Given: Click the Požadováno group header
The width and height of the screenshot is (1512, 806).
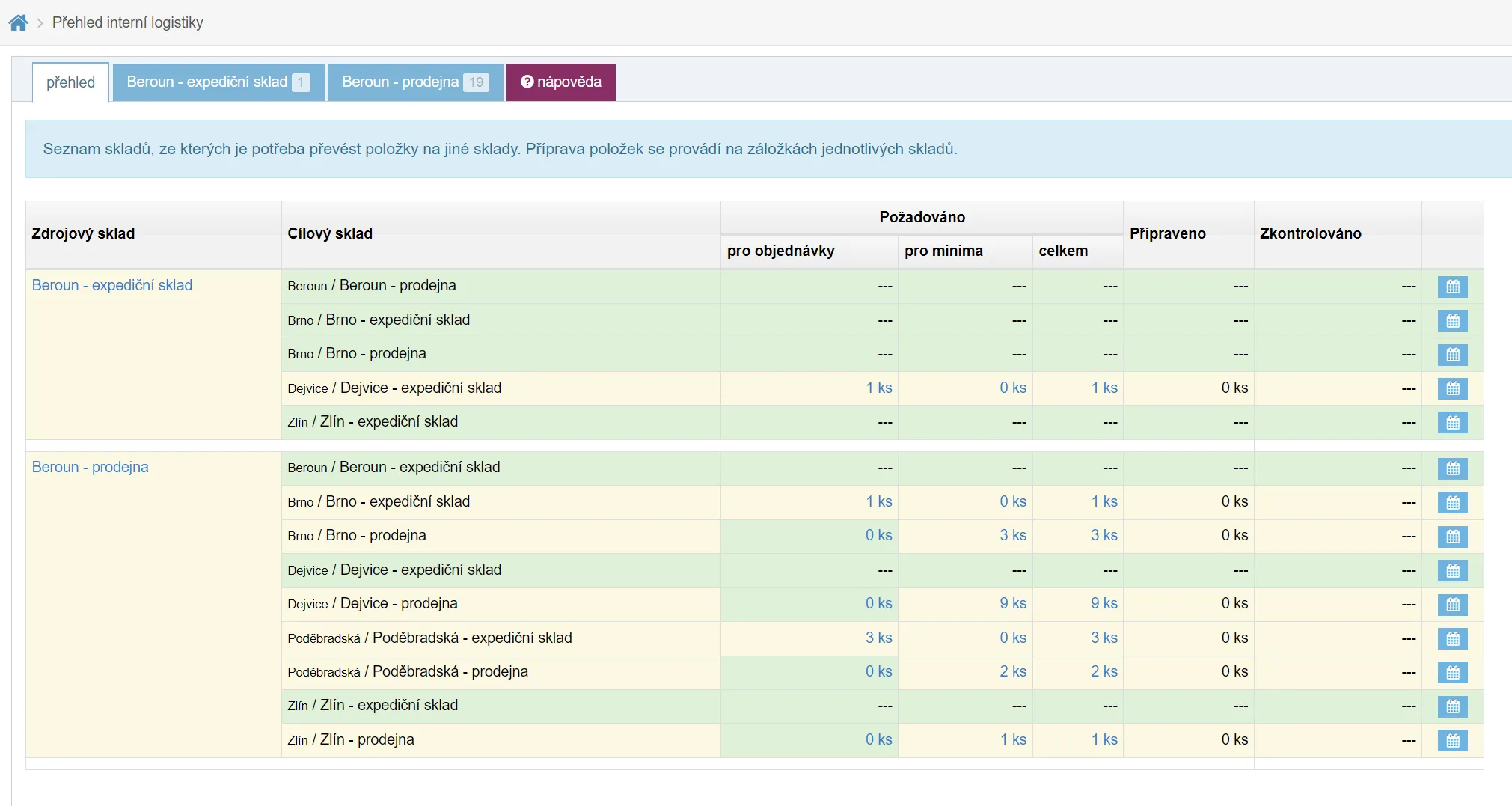Looking at the screenshot, I should point(922,217).
